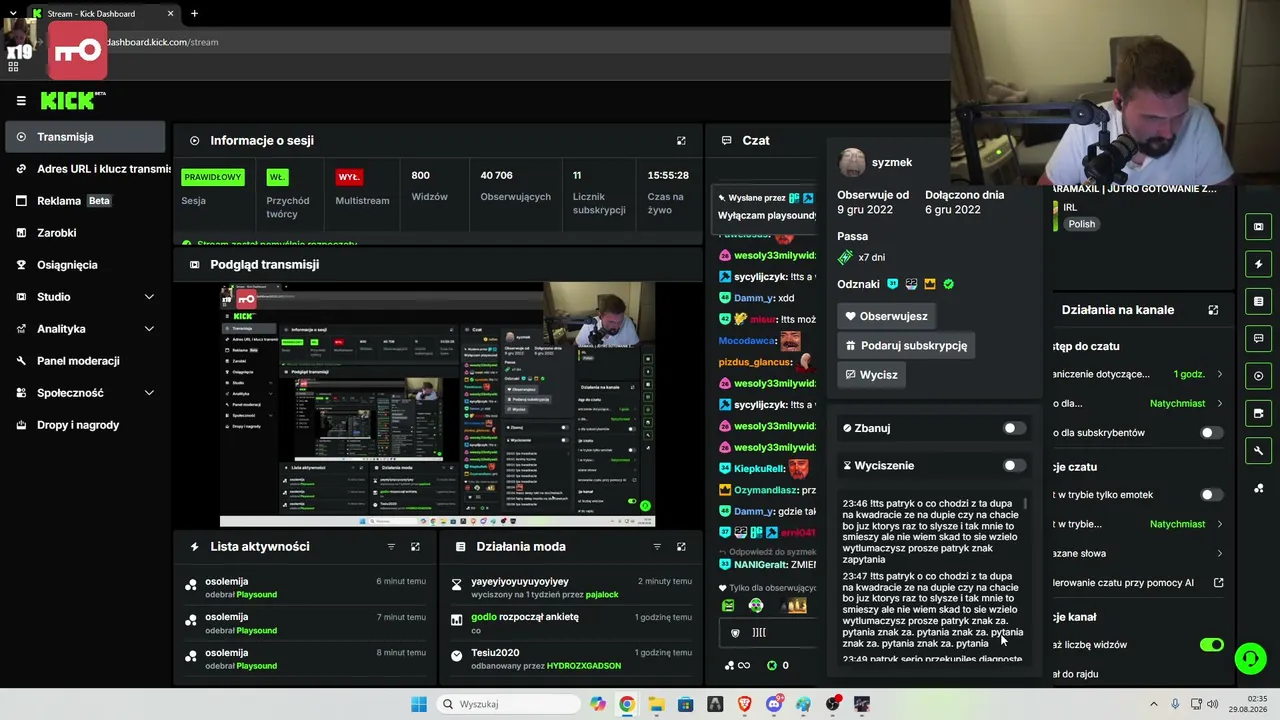This screenshot has width=1280, height=720.
Task: Click the HYDROZXGADSON moderator name
Action: click(x=584, y=666)
